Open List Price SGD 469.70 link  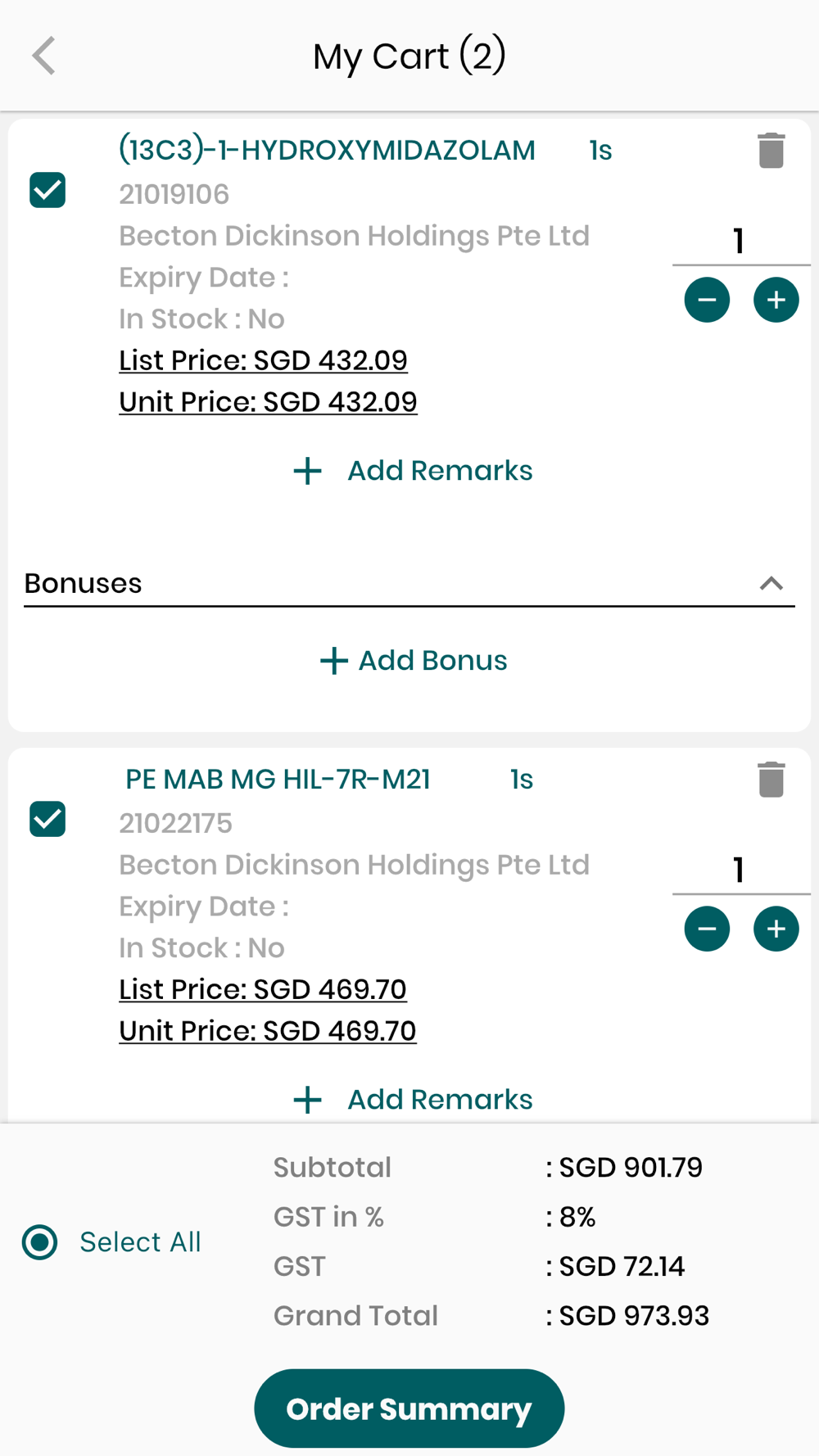click(262, 989)
